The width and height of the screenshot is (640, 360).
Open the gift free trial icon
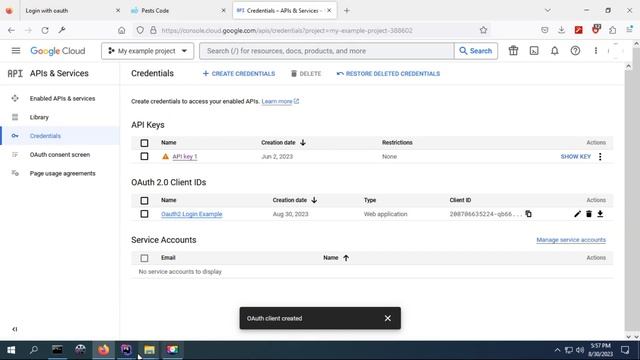click(513, 51)
